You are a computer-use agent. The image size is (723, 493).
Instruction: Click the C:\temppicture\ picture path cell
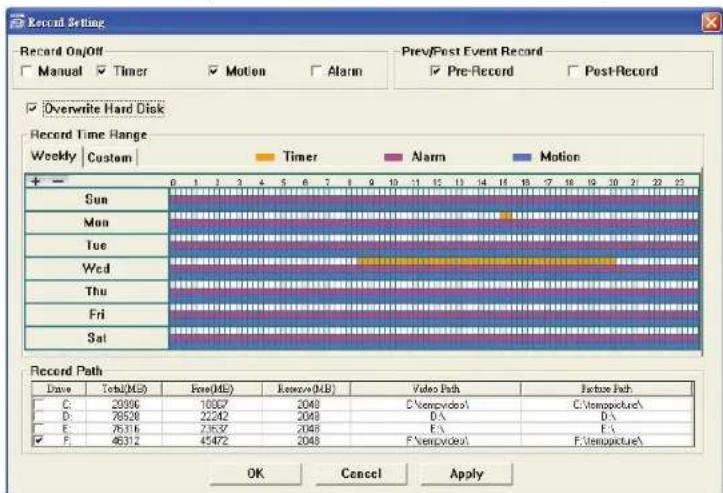(x=608, y=404)
